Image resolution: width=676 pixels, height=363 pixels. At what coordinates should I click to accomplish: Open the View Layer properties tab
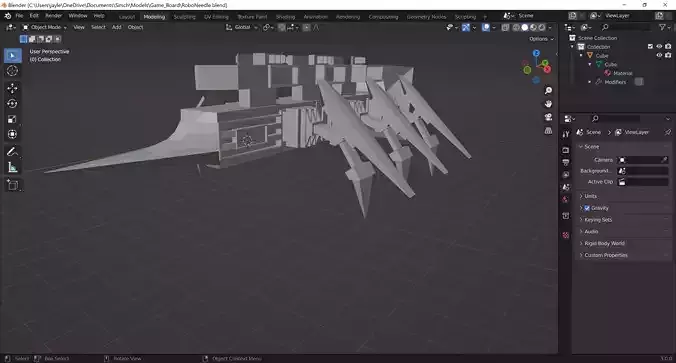point(566,175)
